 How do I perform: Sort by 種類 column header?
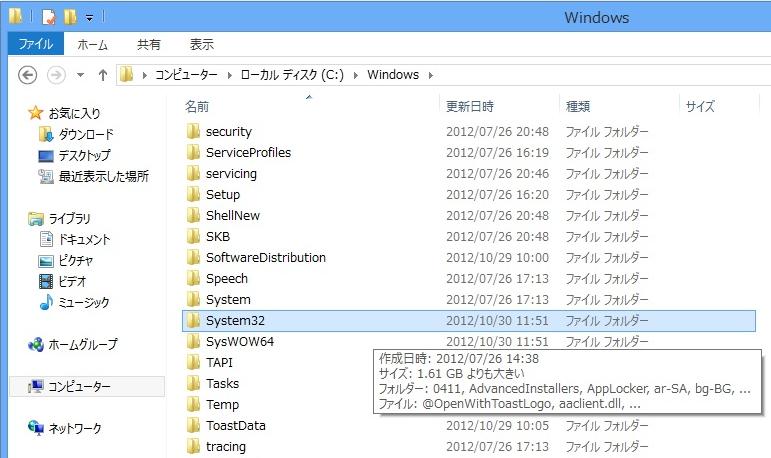[578, 106]
